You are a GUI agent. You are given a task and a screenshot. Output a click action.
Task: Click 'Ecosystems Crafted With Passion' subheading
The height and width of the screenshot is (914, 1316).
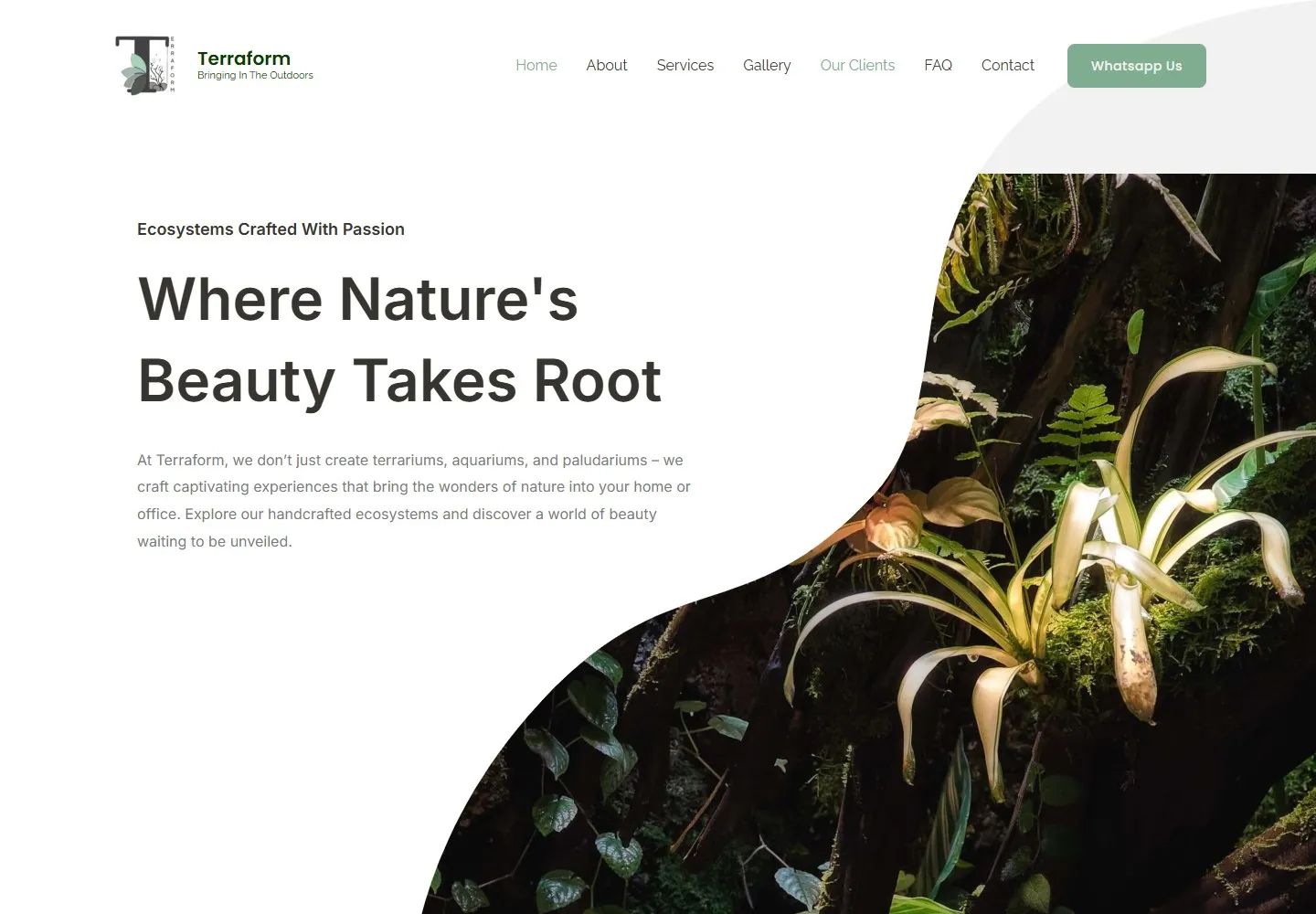(x=271, y=229)
